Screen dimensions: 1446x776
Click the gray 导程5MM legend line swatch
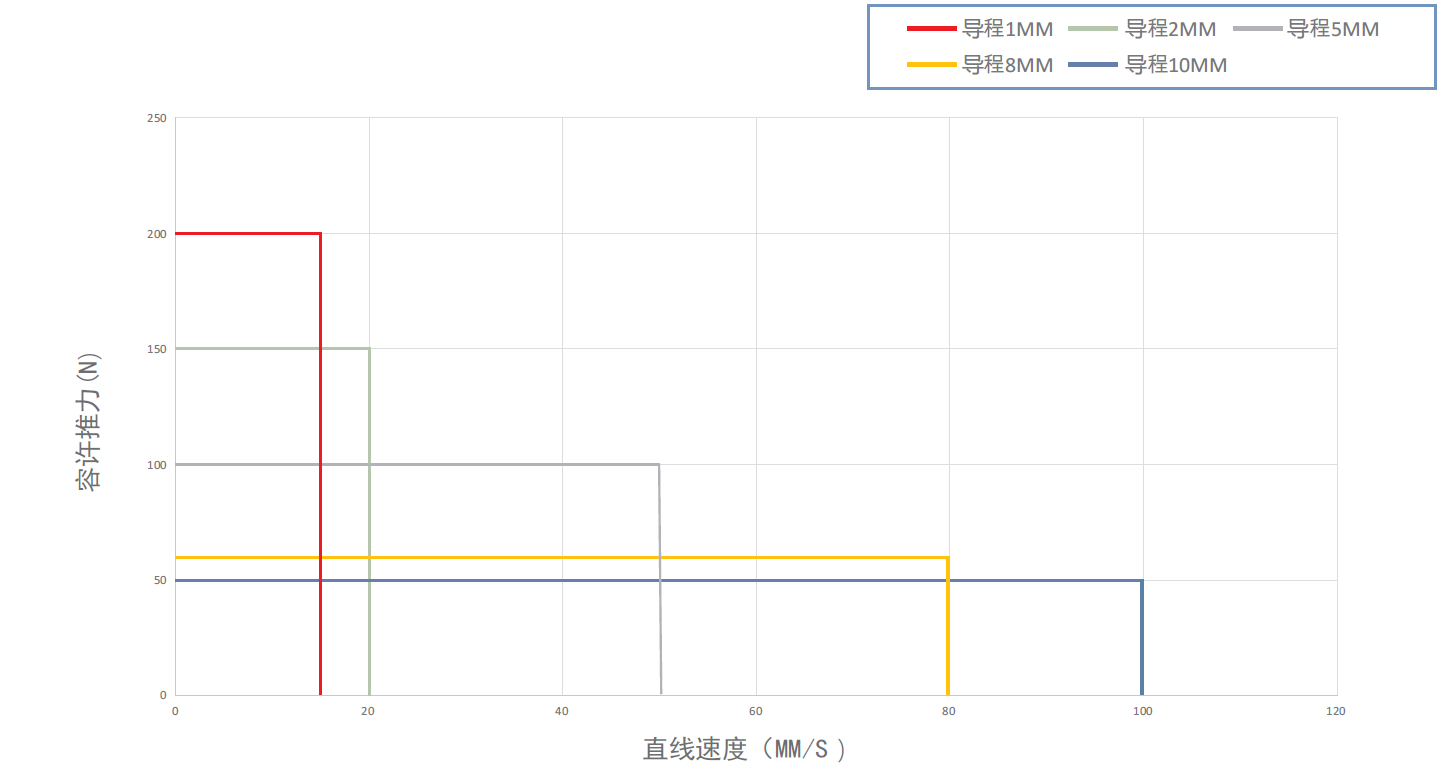click(x=1258, y=29)
